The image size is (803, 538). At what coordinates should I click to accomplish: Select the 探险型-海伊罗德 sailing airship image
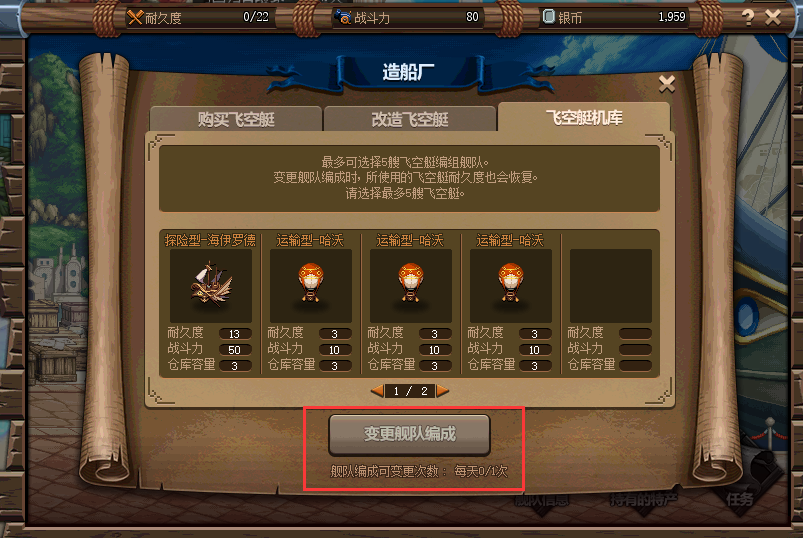[x=210, y=286]
